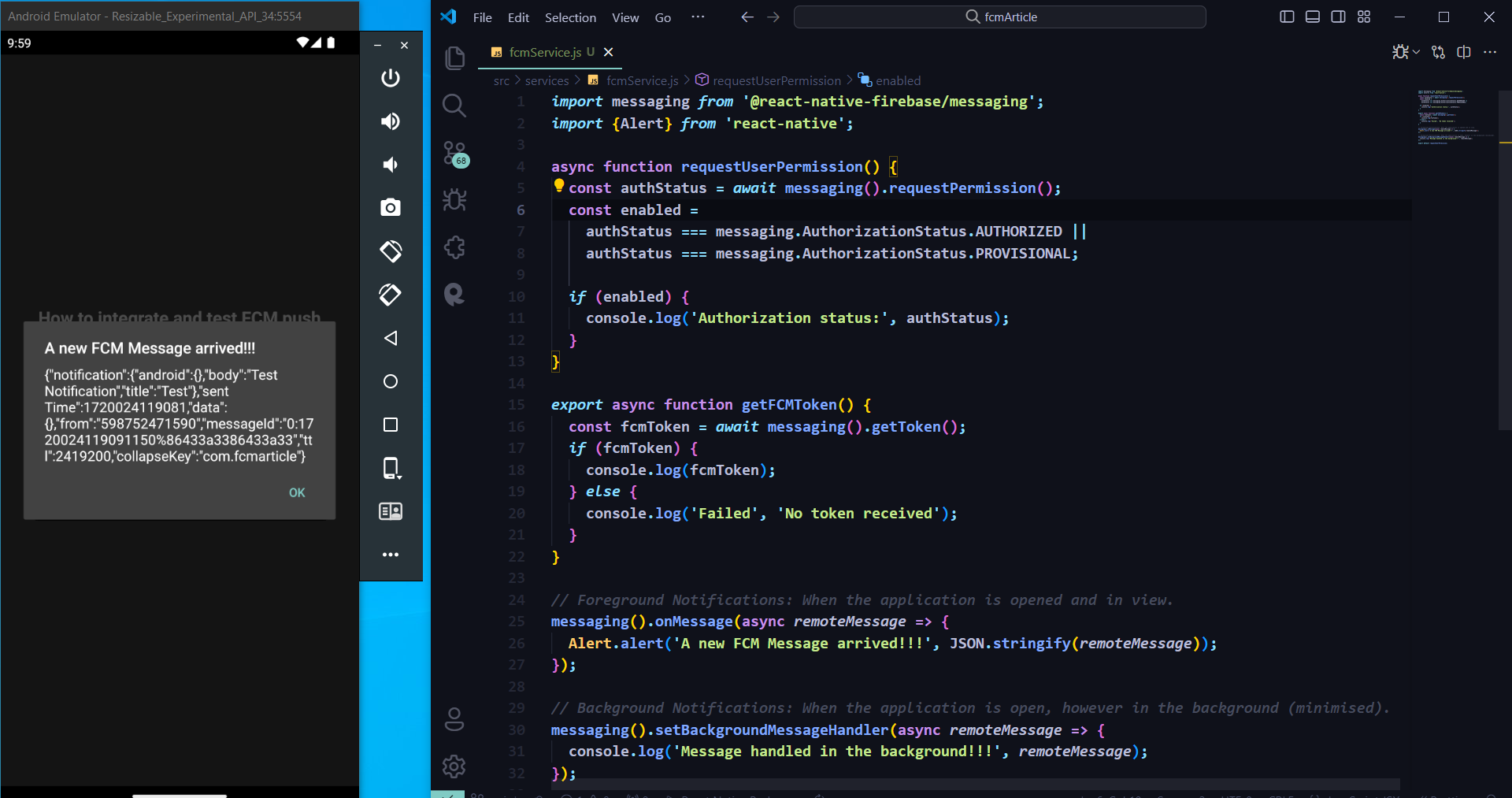Dismiss the FCM alert with OK

[297, 492]
